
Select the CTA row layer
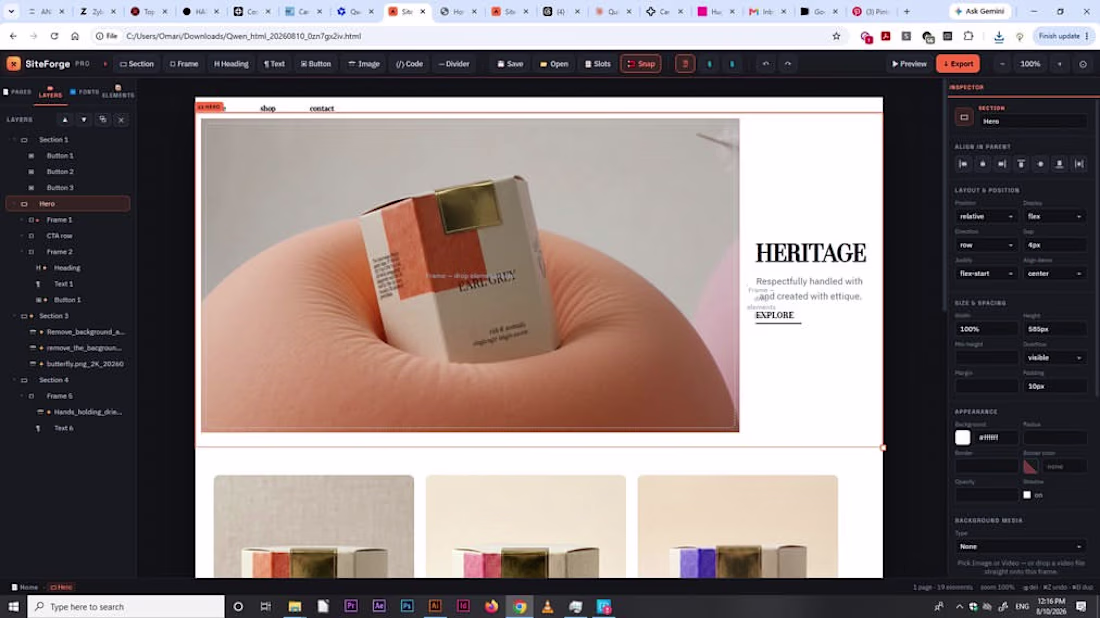(x=68, y=236)
